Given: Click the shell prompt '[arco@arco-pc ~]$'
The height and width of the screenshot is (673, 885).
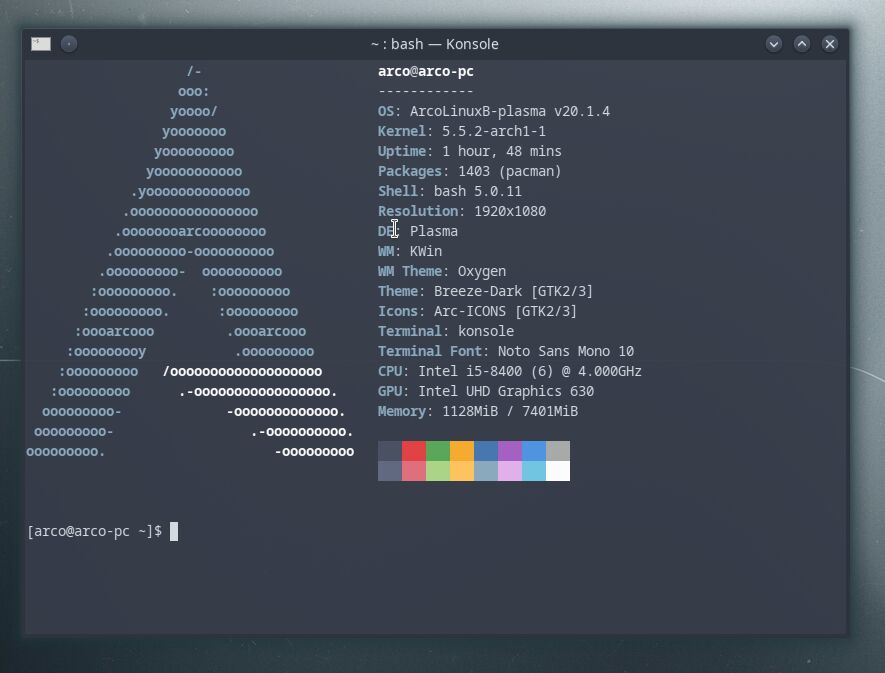Looking at the screenshot, I should point(95,531).
